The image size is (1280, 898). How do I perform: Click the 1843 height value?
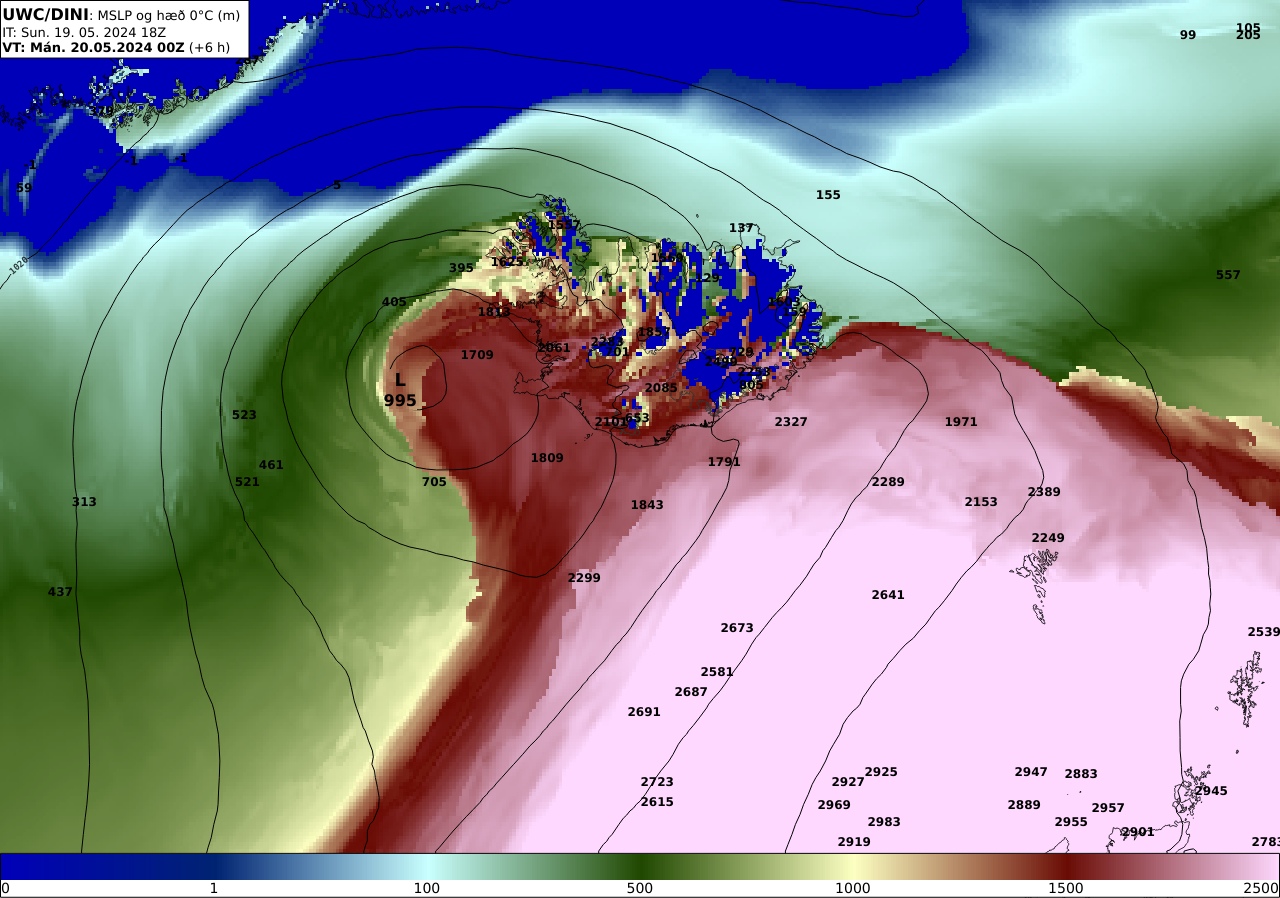(647, 505)
